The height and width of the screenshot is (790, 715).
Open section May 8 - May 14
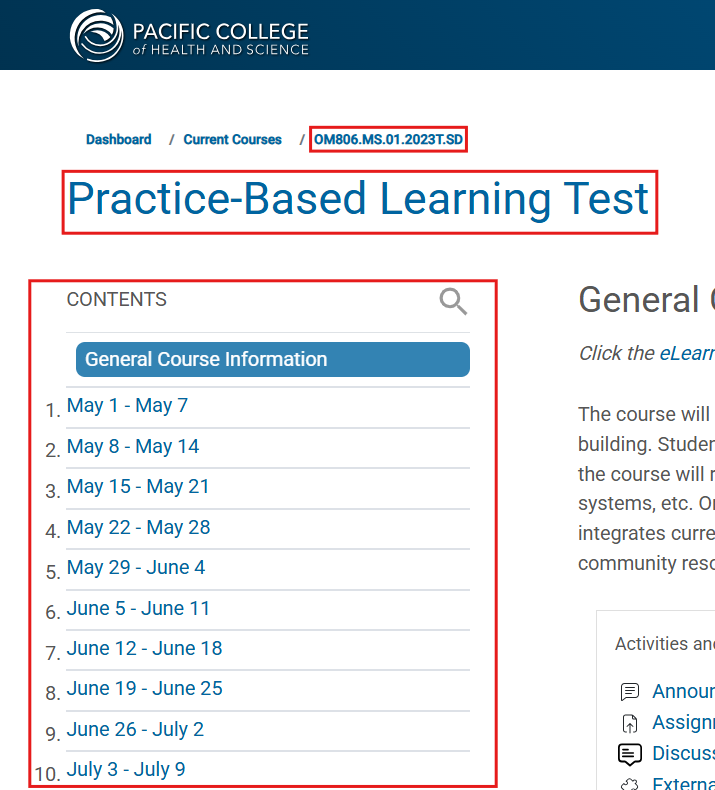click(x=133, y=446)
